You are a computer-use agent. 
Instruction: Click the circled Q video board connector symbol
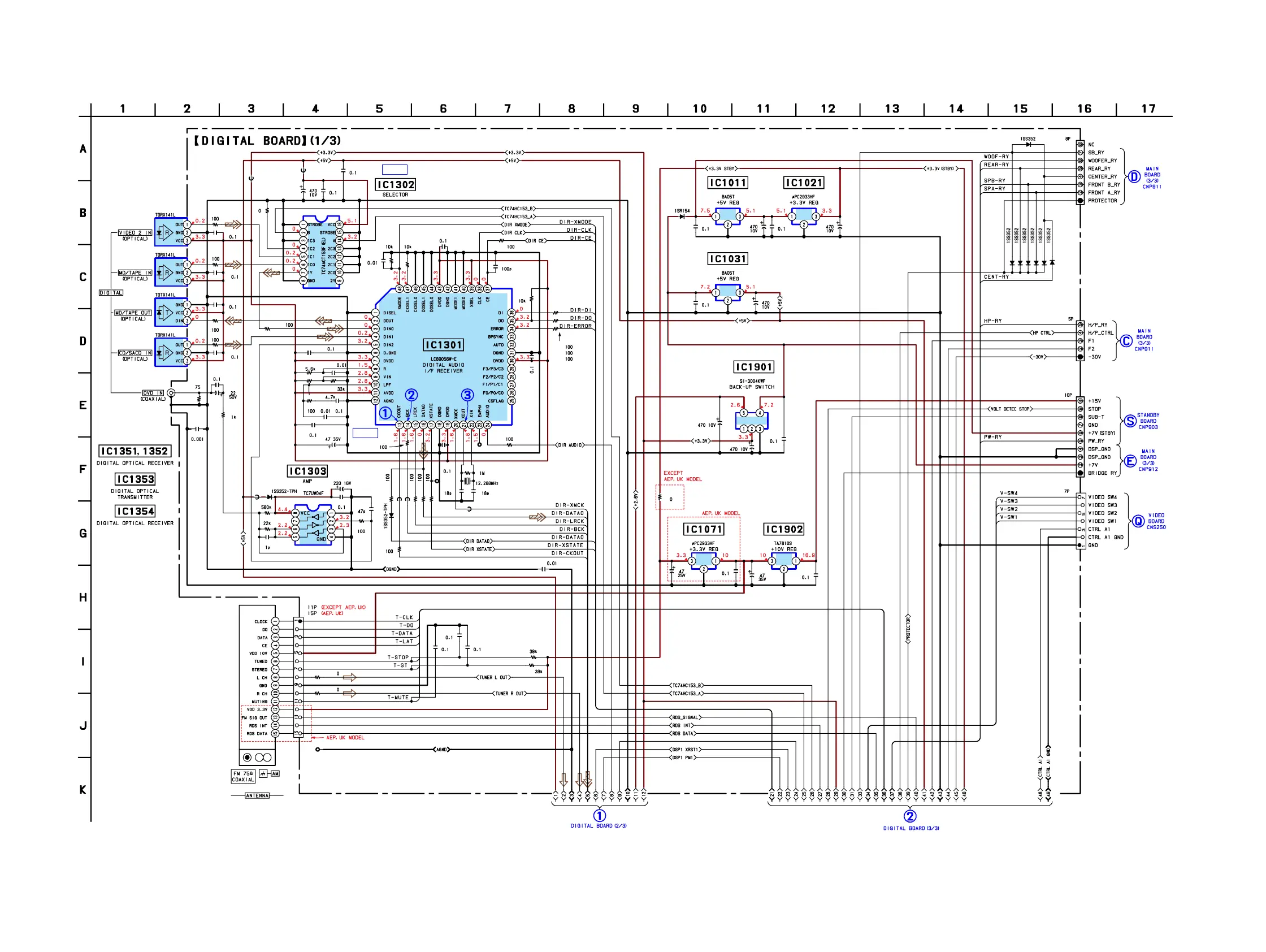(1138, 521)
